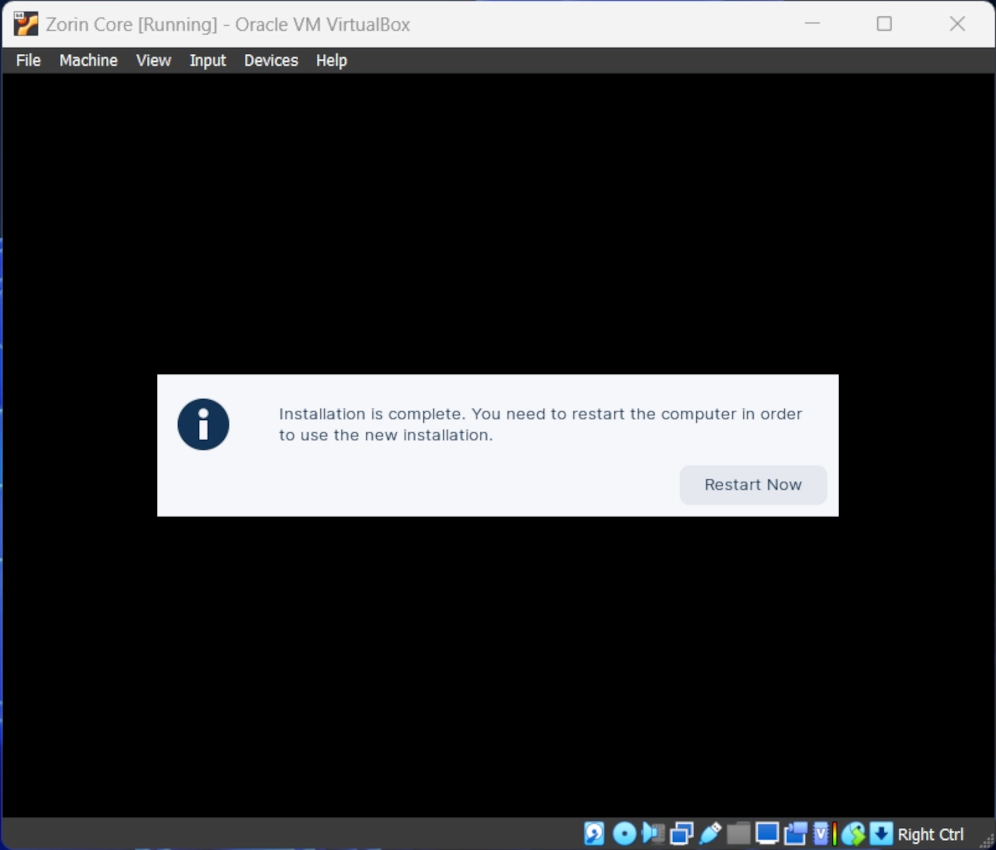This screenshot has height=850, width=996.
Task: Click the shared folders status icon
Action: pos(738,833)
